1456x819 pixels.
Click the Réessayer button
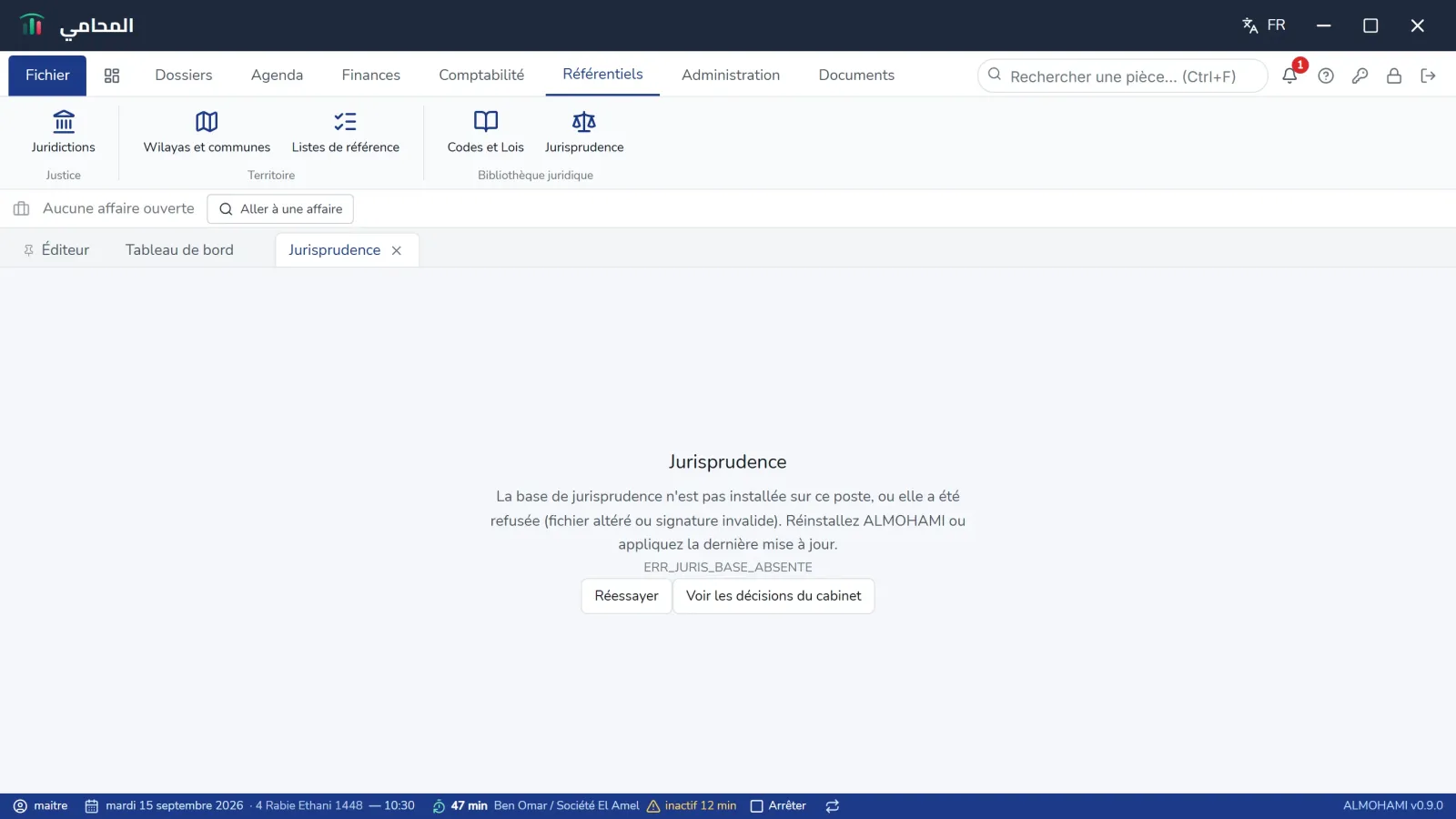coord(626,596)
